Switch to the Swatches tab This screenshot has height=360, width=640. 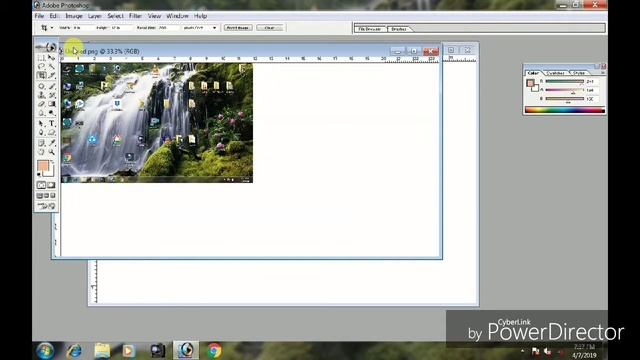pos(556,73)
